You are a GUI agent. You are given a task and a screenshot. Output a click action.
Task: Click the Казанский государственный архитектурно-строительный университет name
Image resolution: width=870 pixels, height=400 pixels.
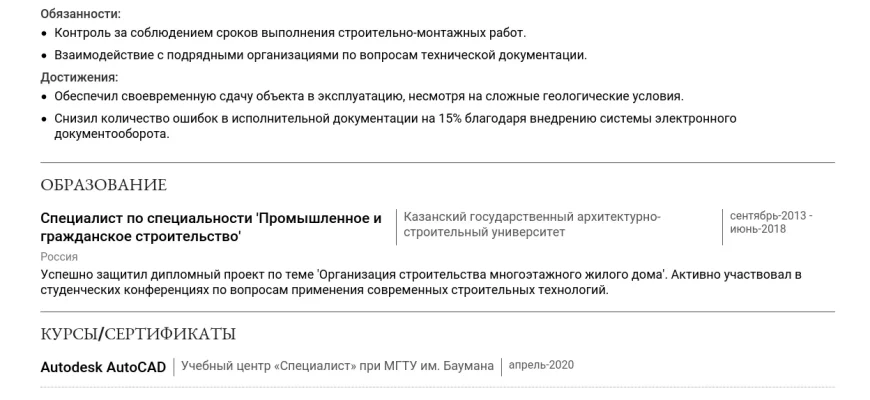point(532,224)
